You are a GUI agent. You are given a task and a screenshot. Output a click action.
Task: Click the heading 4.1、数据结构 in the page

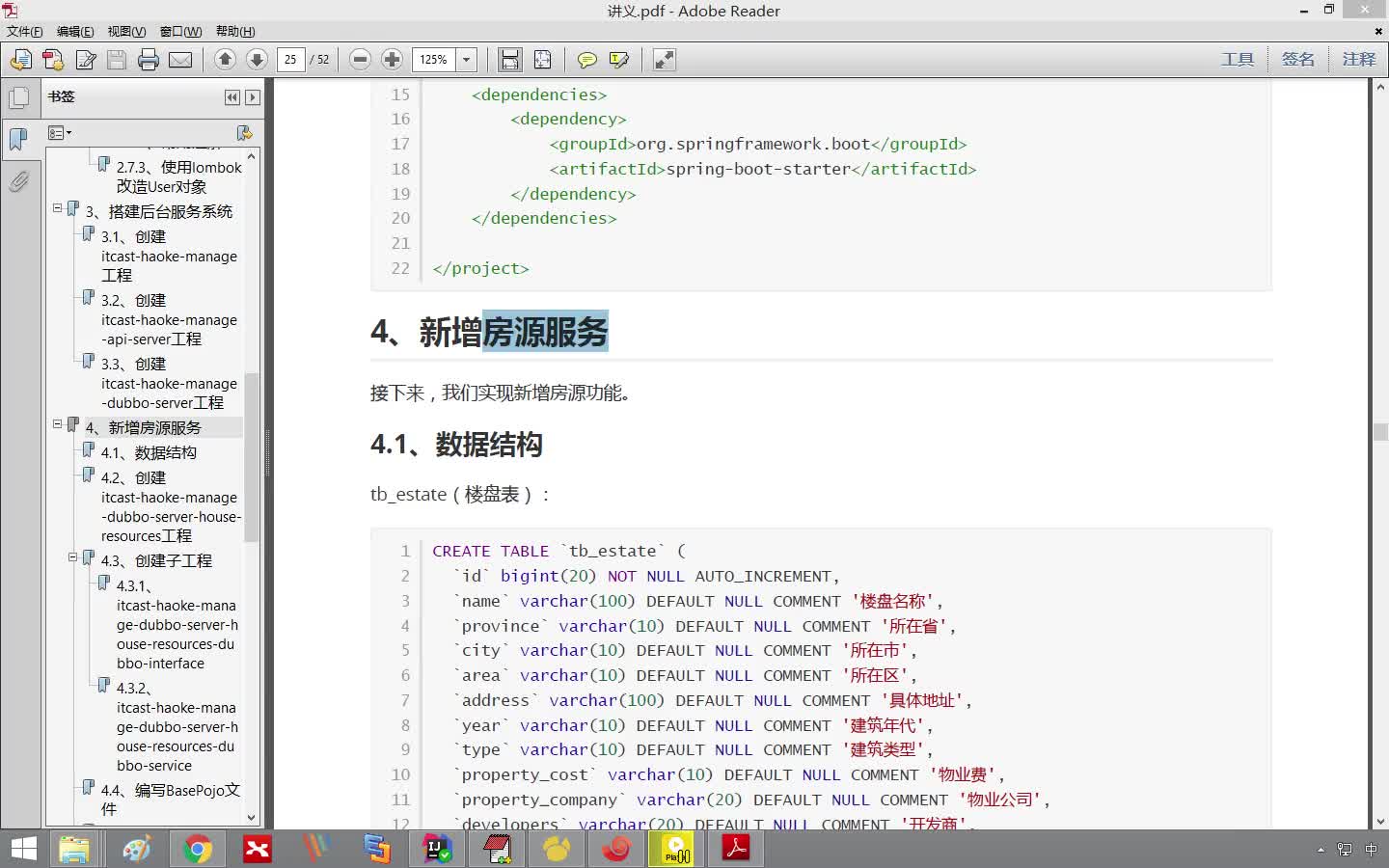click(456, 445)
